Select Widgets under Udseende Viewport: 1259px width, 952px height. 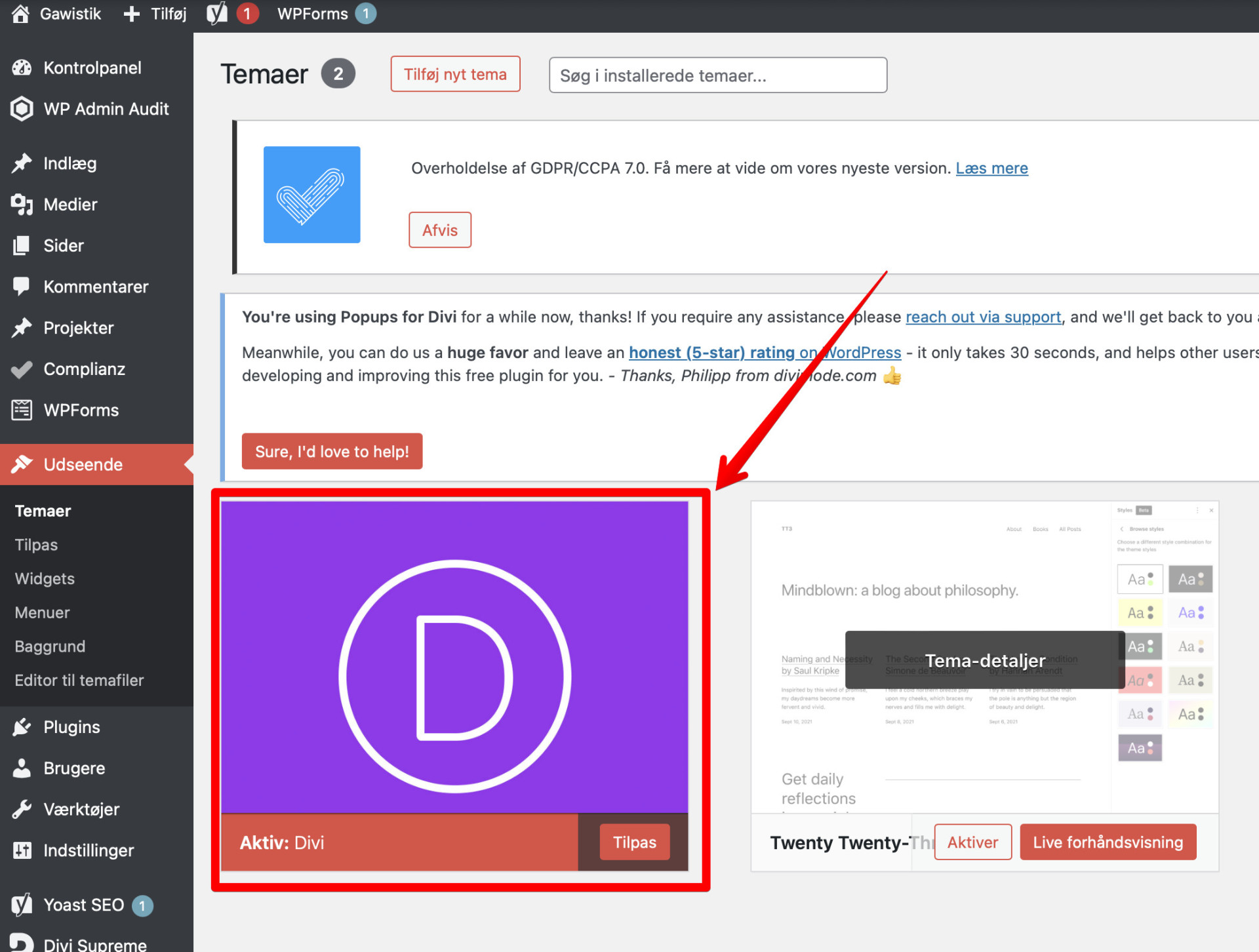click(x=45, y=579)
